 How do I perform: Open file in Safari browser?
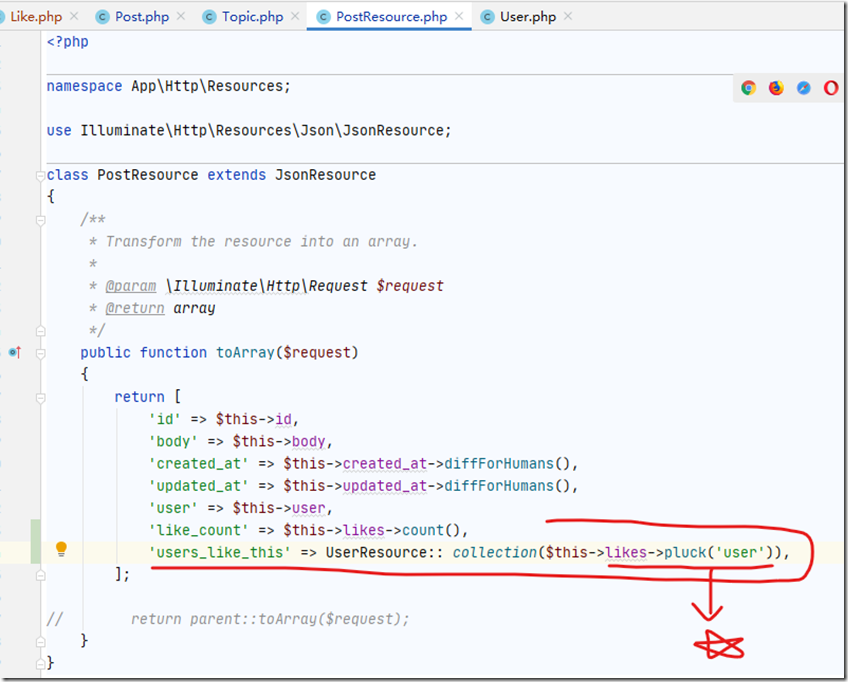[x=804, y=88]
